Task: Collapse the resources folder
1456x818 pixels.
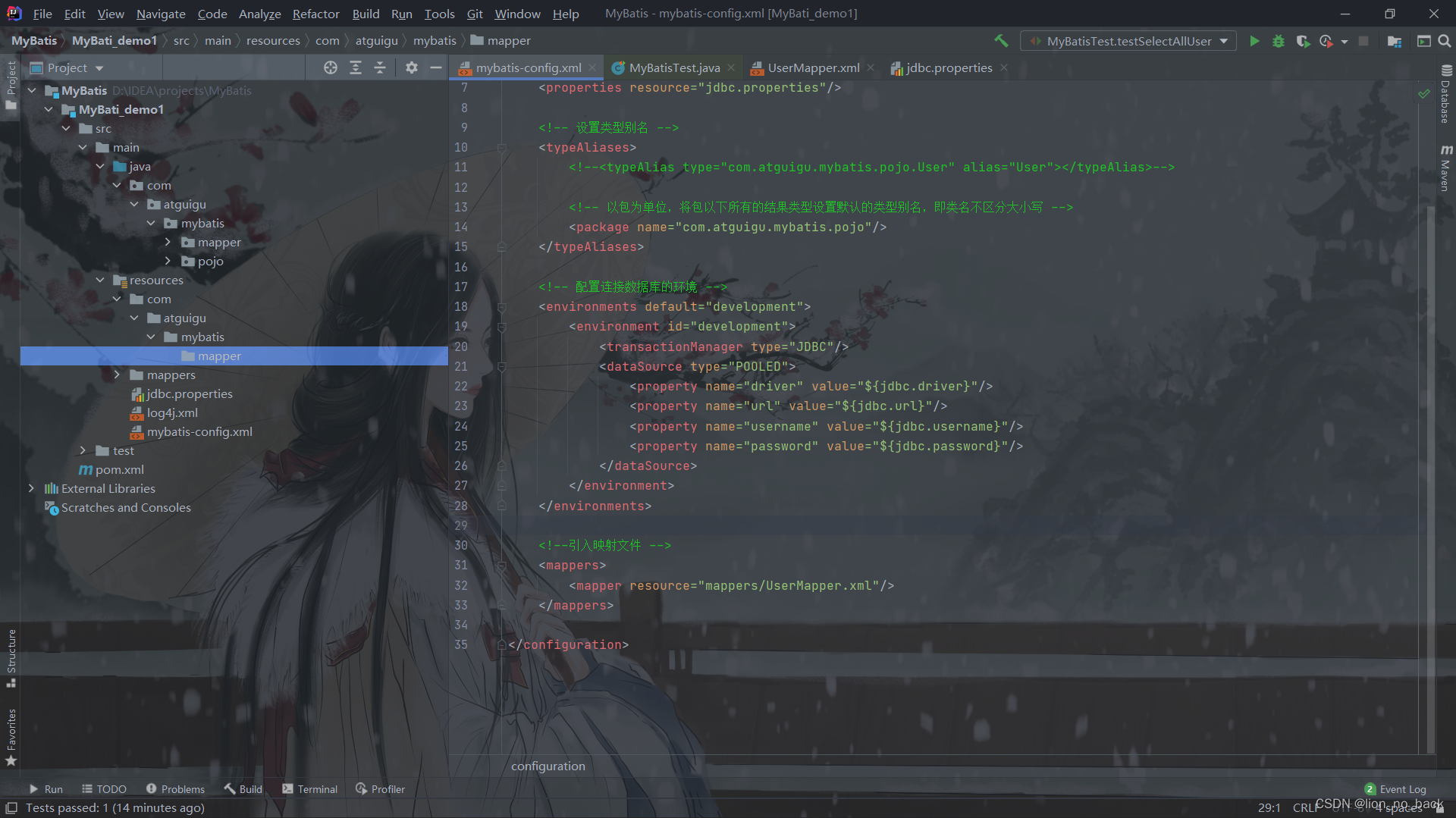Action: click(99, 280)
